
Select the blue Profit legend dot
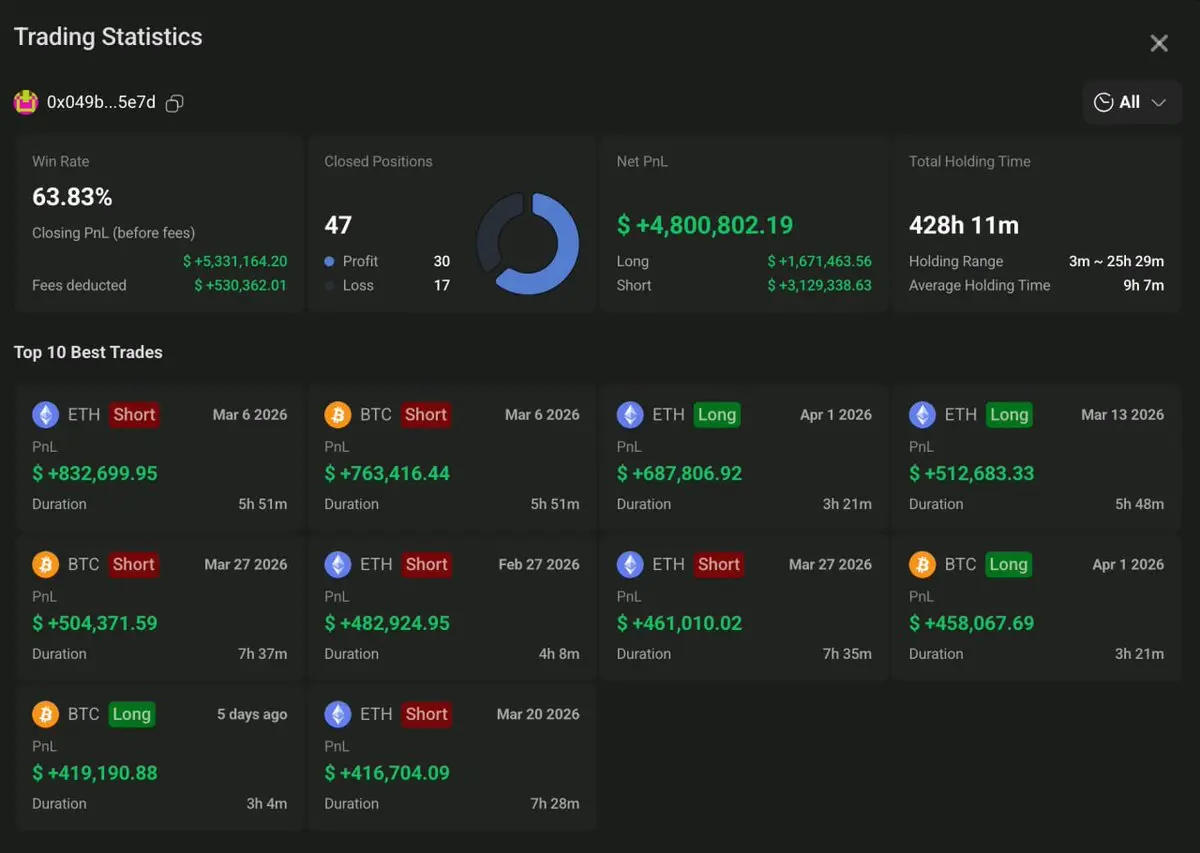click(330, 261)
